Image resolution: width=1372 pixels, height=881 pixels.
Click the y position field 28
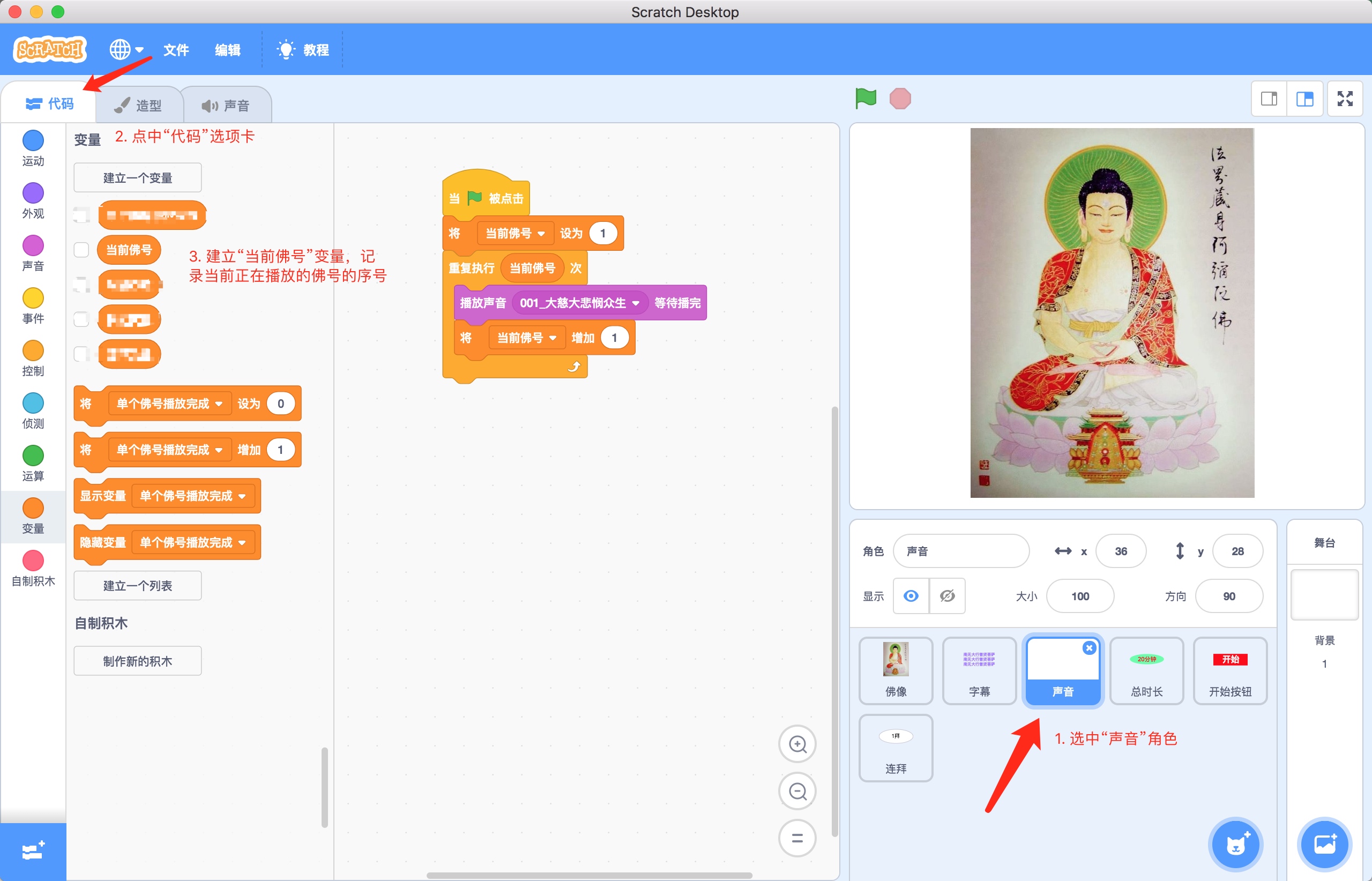click(x=1237, y=551)
